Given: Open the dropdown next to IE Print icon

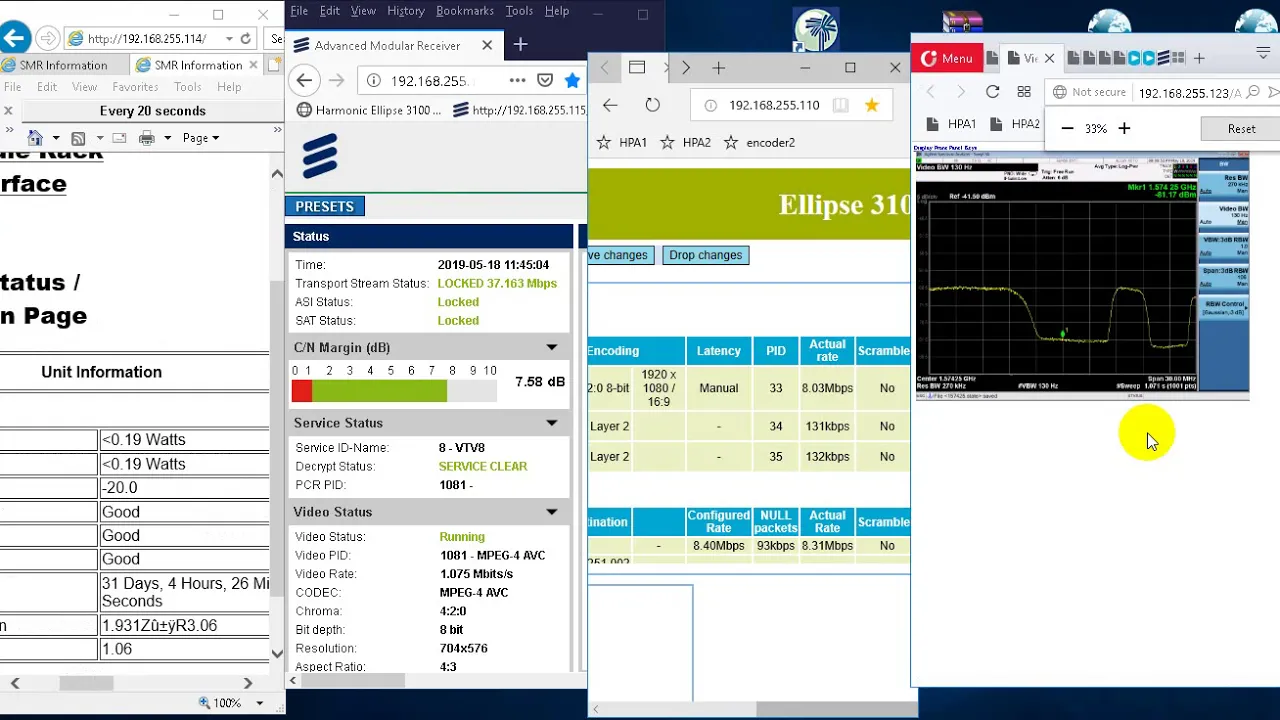Looking at the screenshot, I should 167,138.
